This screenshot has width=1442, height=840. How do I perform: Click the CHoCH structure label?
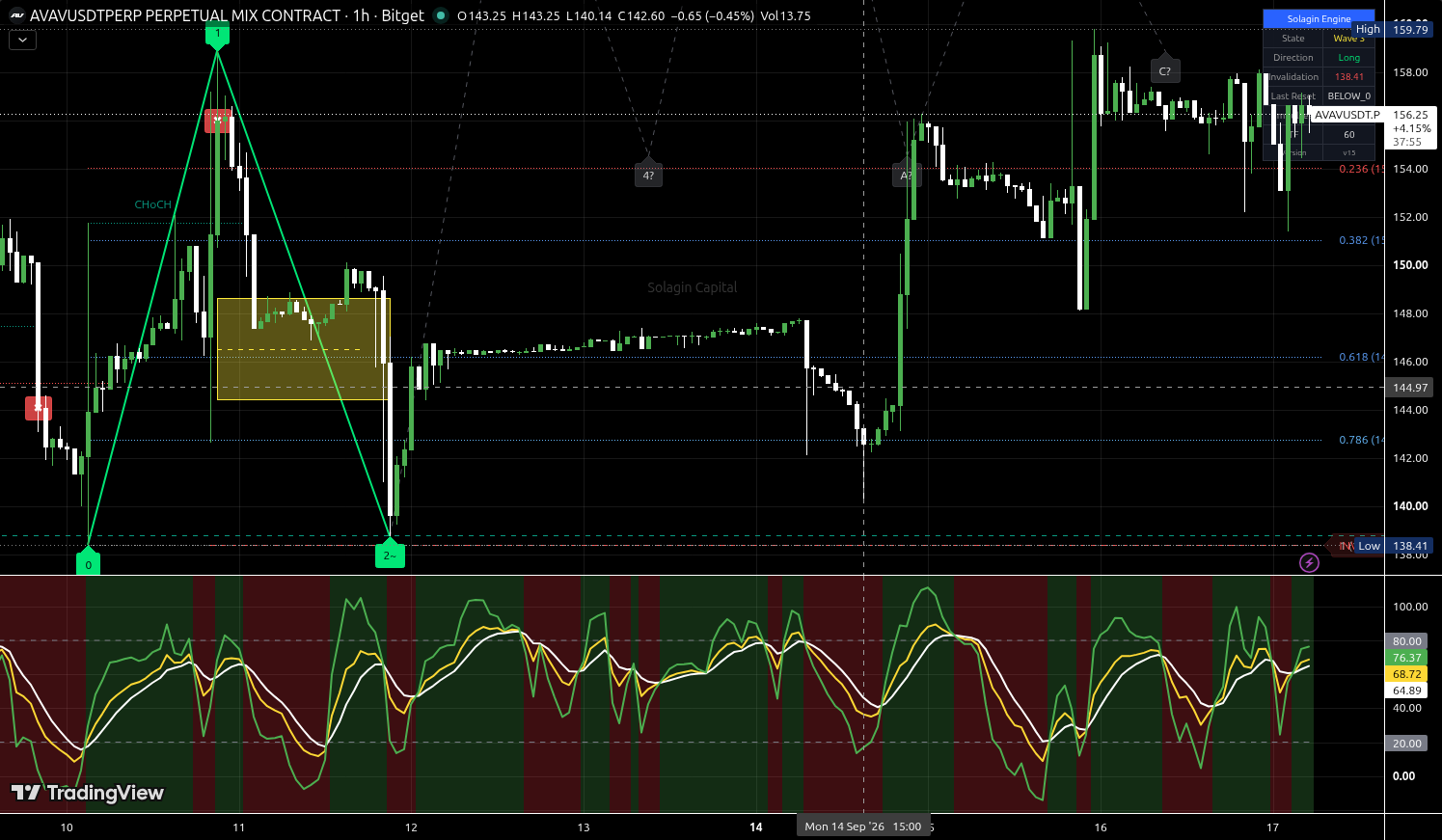point(153,204)
